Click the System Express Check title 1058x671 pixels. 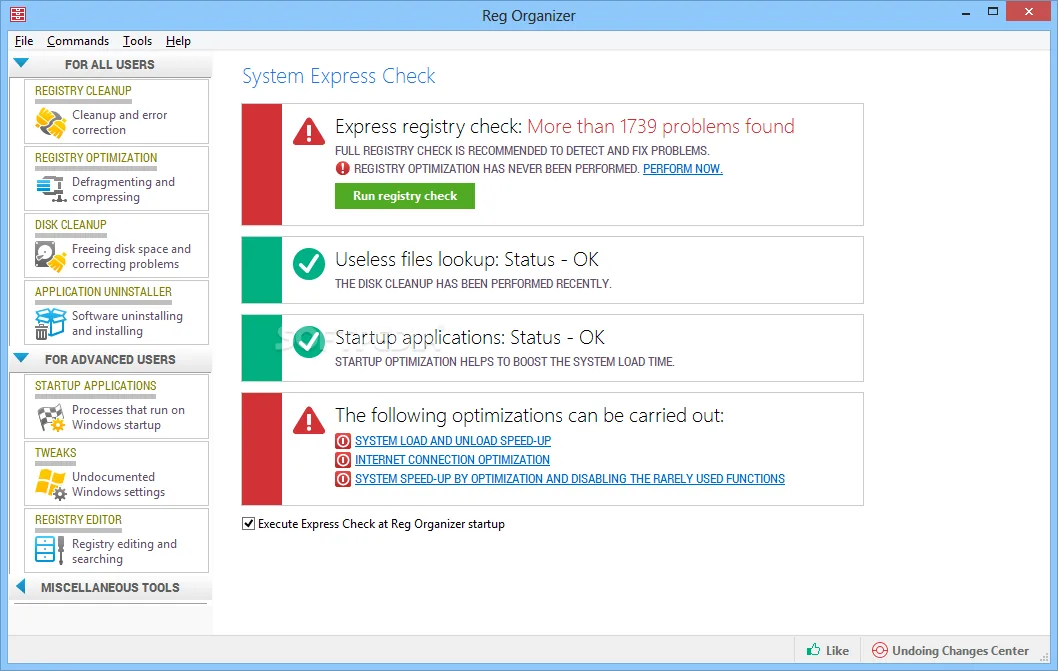339,76
